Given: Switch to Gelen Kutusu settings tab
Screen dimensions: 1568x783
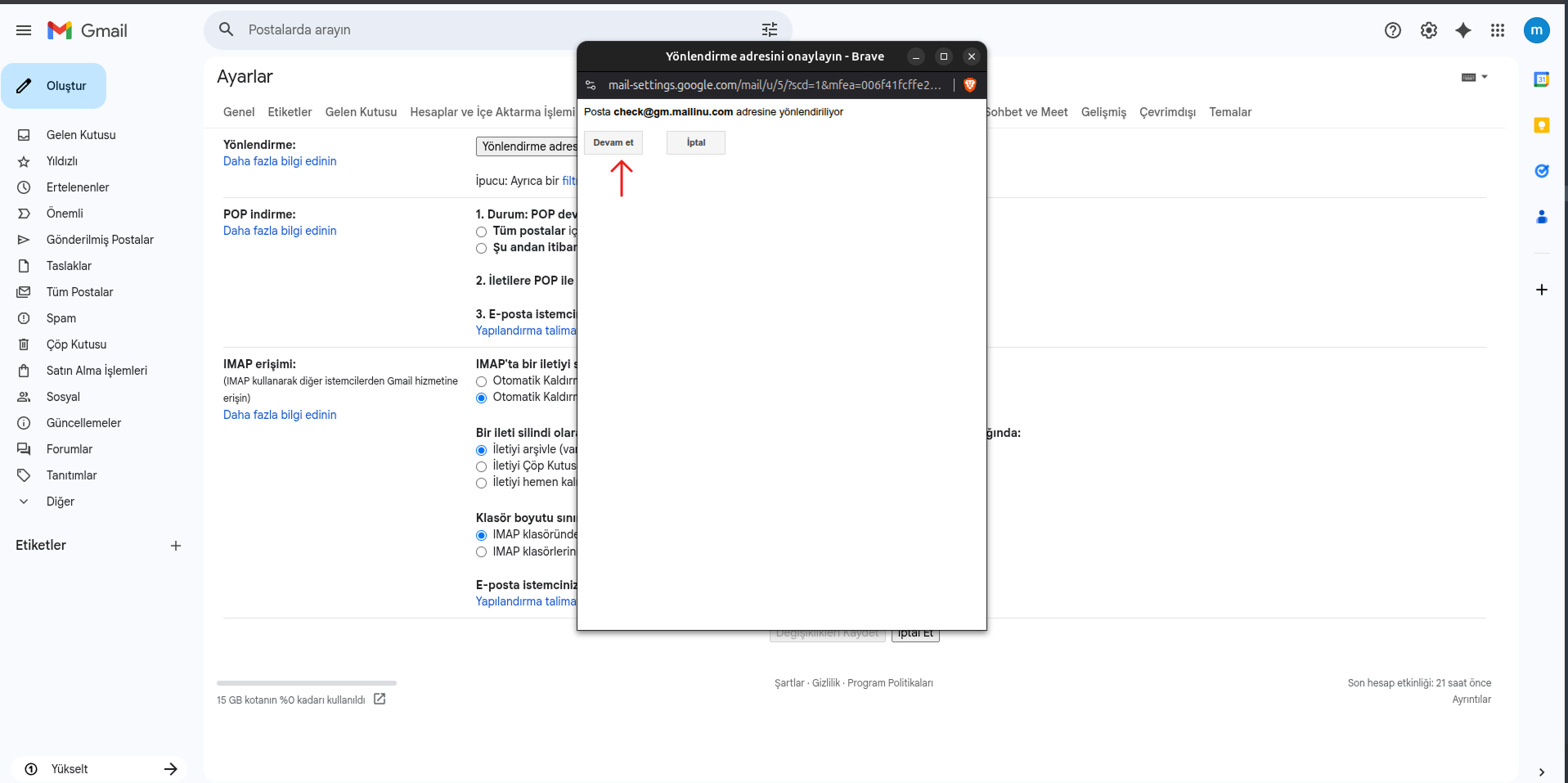Looking at the screenshot, I should pyautogui.click(x=361, y=112).
